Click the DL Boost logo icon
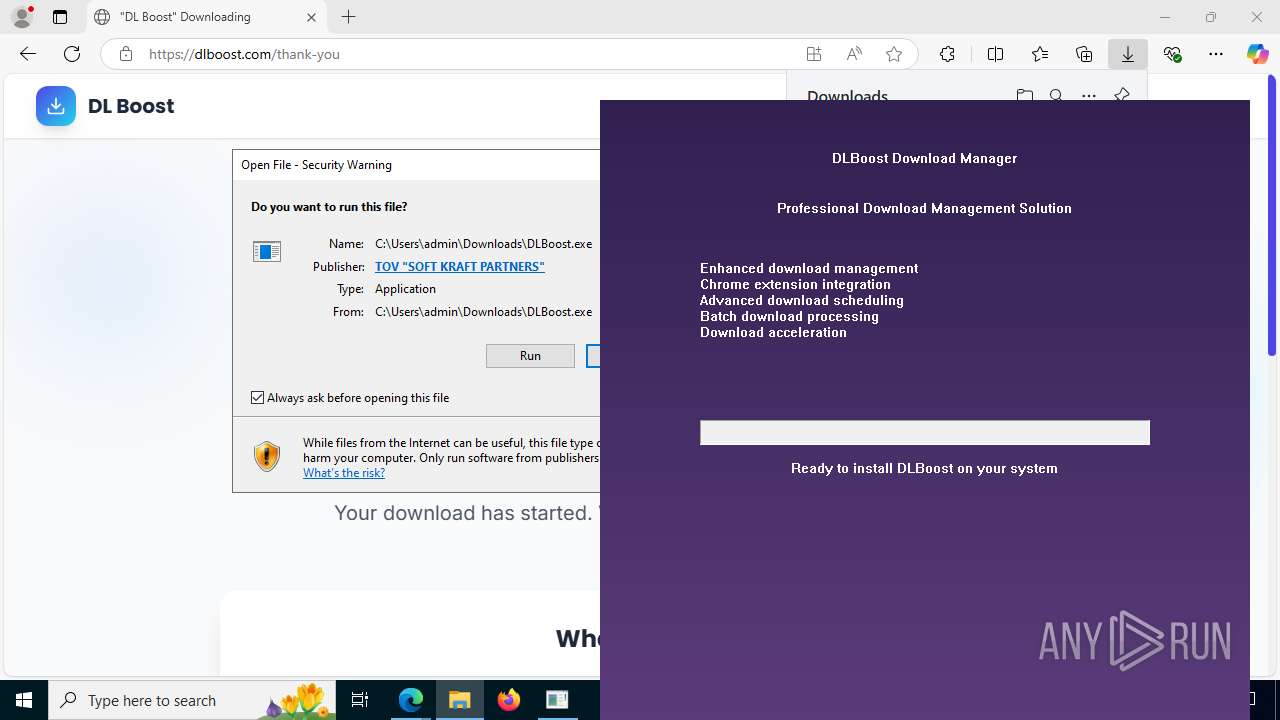 (x=56, y=106)
